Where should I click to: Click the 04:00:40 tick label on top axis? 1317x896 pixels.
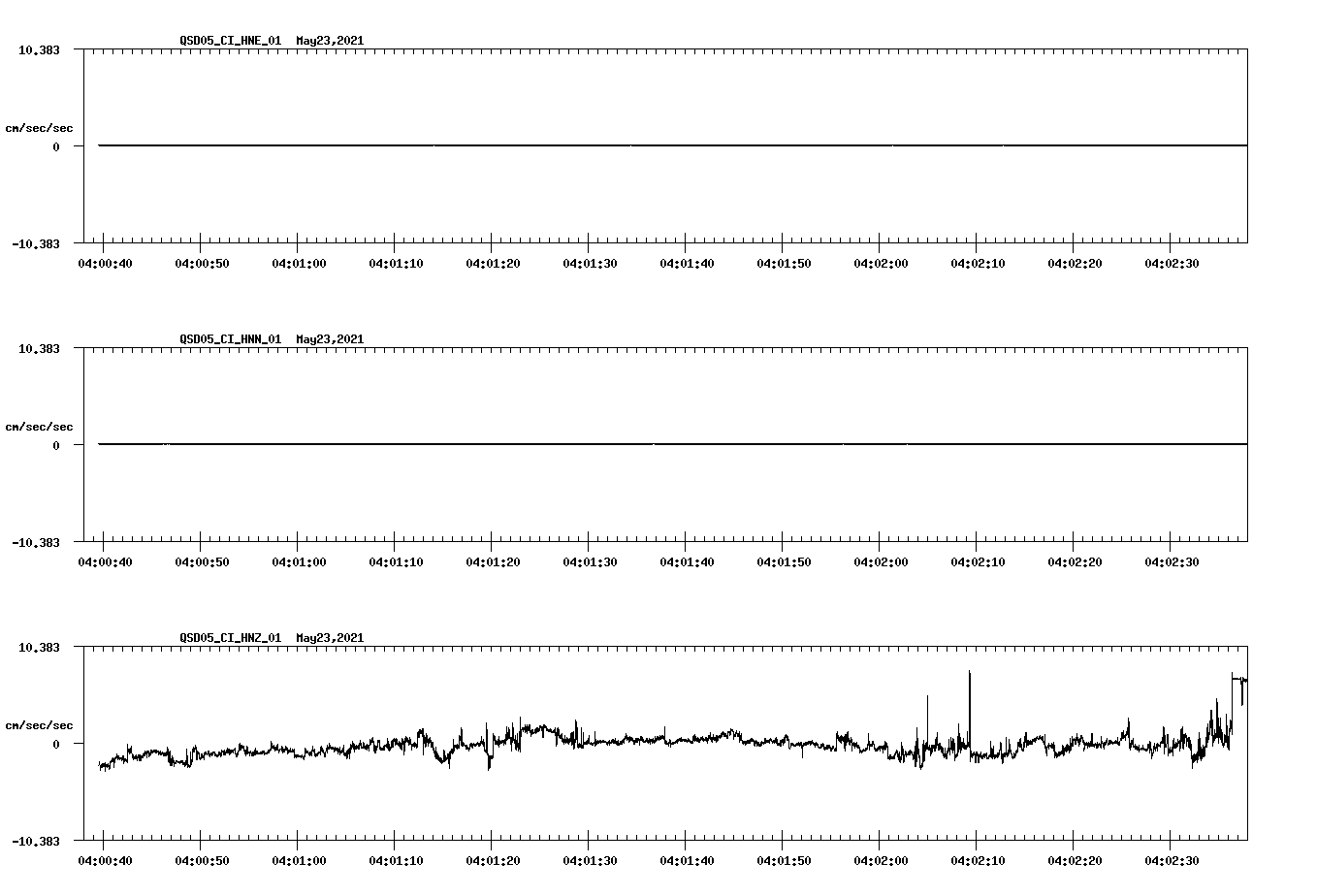(107, 261)
